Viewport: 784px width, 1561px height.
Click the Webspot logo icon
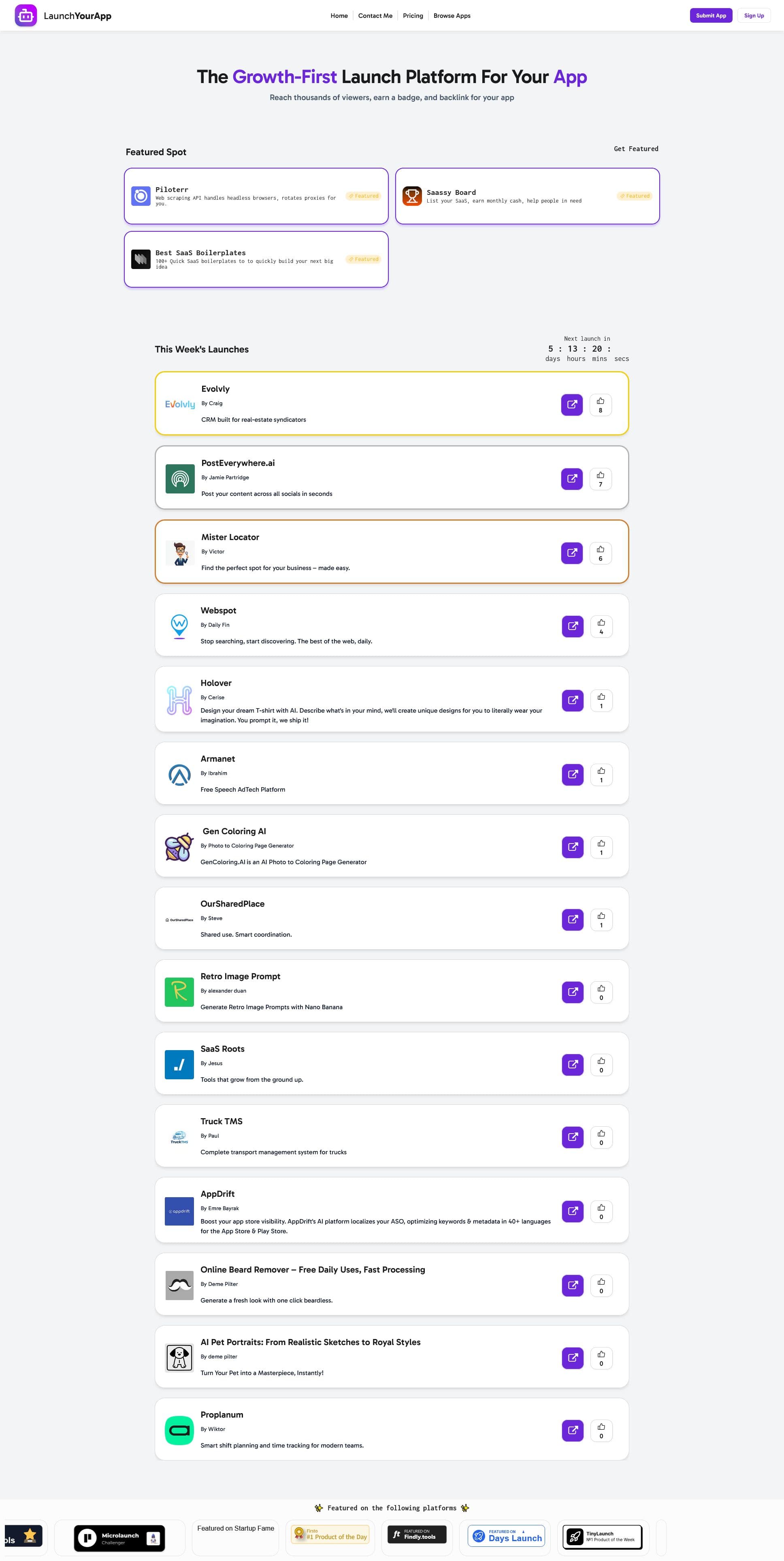point(179,626)
